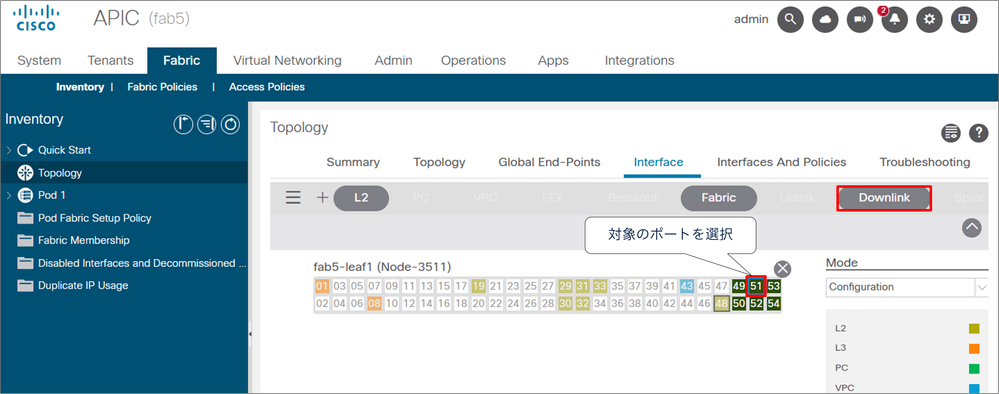Open the Topology help question mark

pyautogui.click(x=979, y=133)
